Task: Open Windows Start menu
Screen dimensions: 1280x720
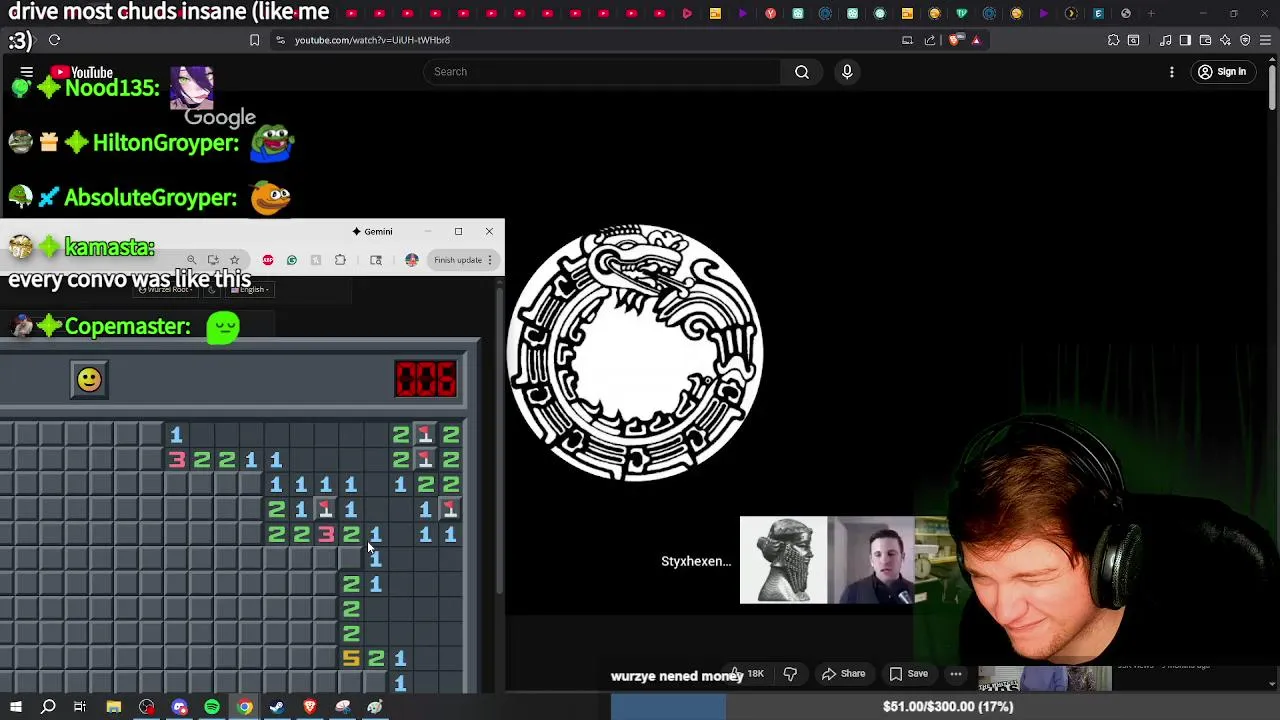Action: [16, 707]
